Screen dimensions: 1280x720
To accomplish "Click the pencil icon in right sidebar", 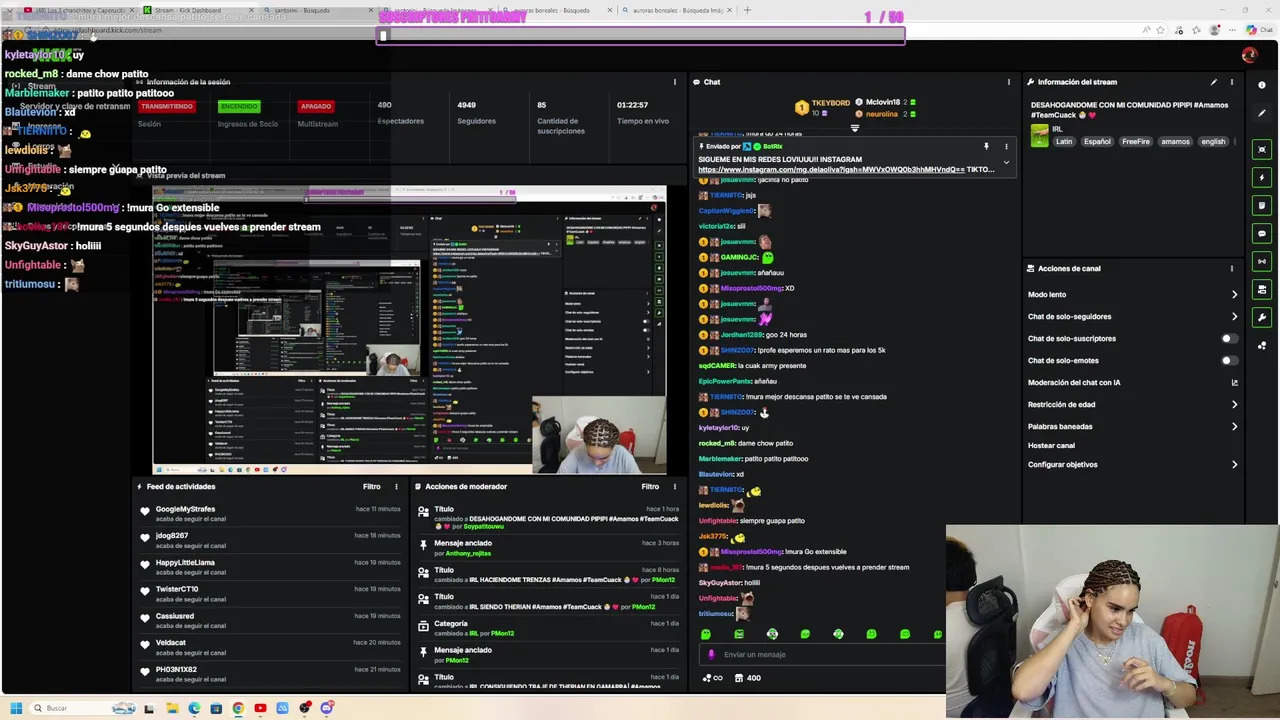I will [x=1262, y=113].
